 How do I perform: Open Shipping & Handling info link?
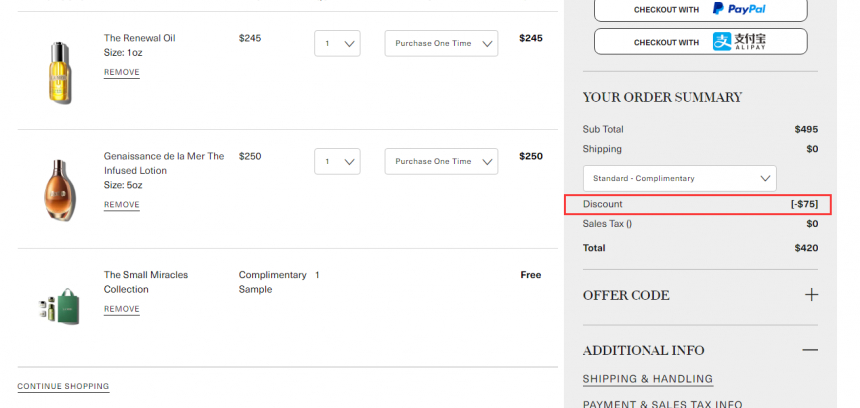(648, 379)
